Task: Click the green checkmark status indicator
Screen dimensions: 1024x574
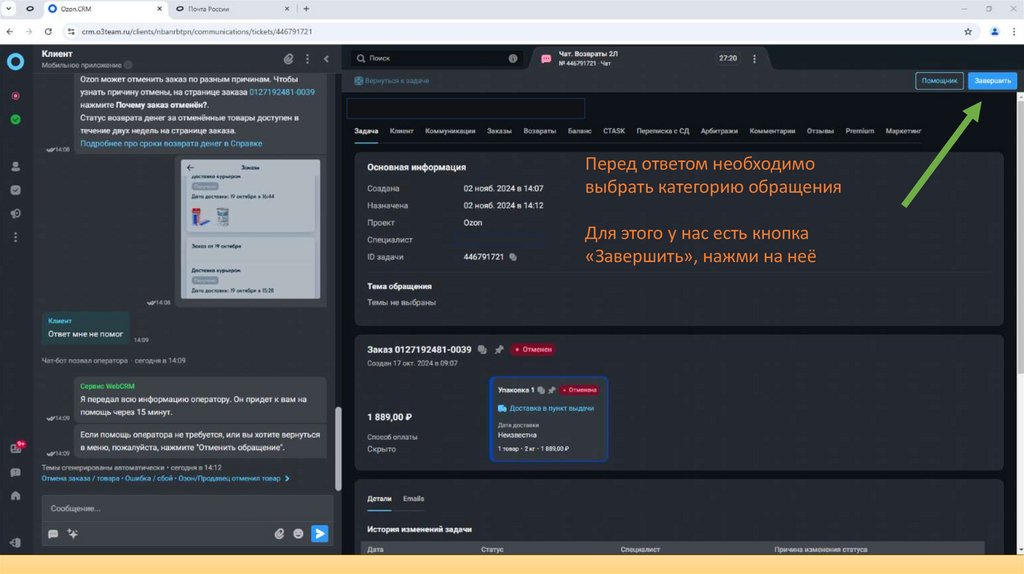Action: click(x=15, y=119)
